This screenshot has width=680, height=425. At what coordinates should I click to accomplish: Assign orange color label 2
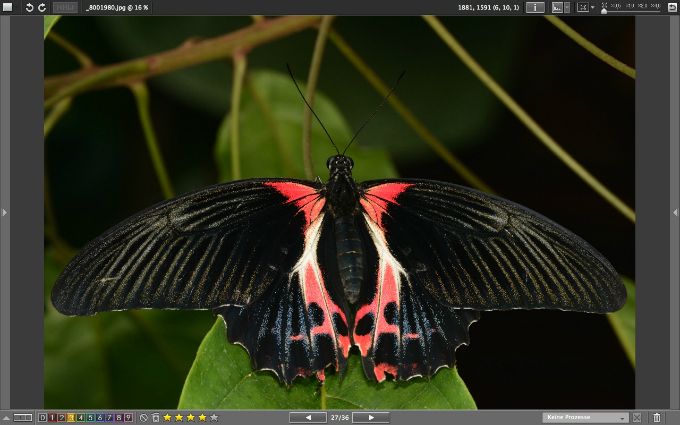pos(62,418)
